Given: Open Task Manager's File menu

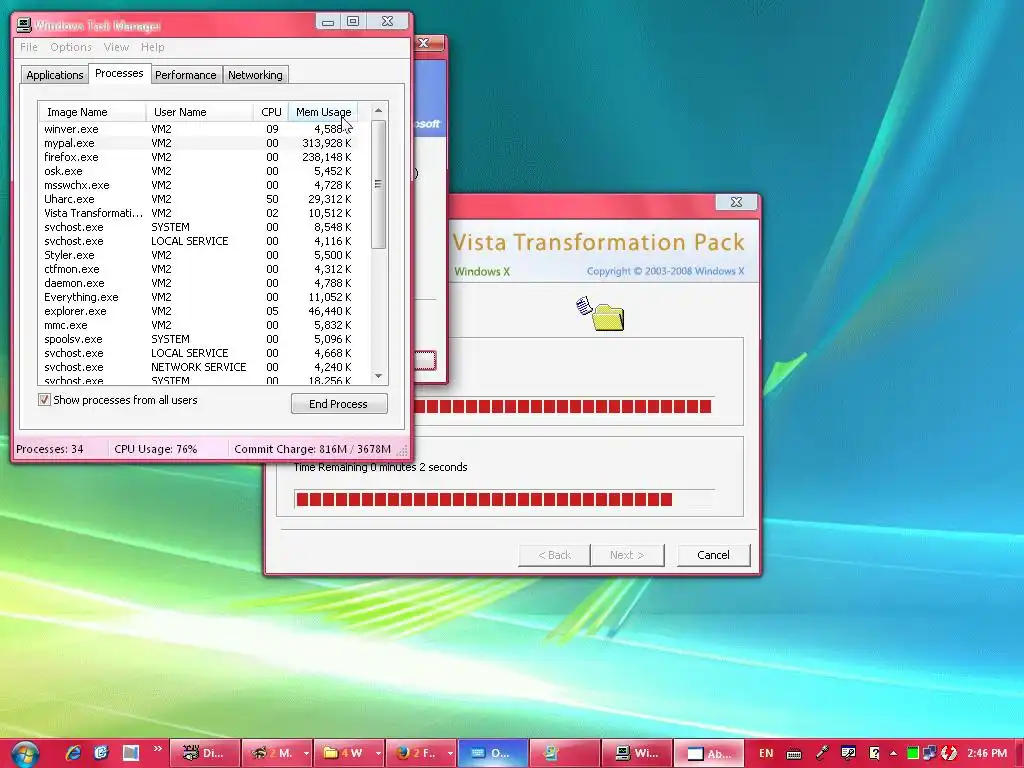Looking at the screenshot, I should coord(29,47).
